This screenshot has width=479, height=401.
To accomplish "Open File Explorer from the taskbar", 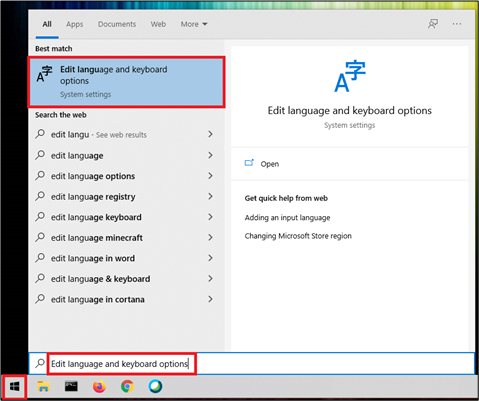I will (x=43, y=387).
